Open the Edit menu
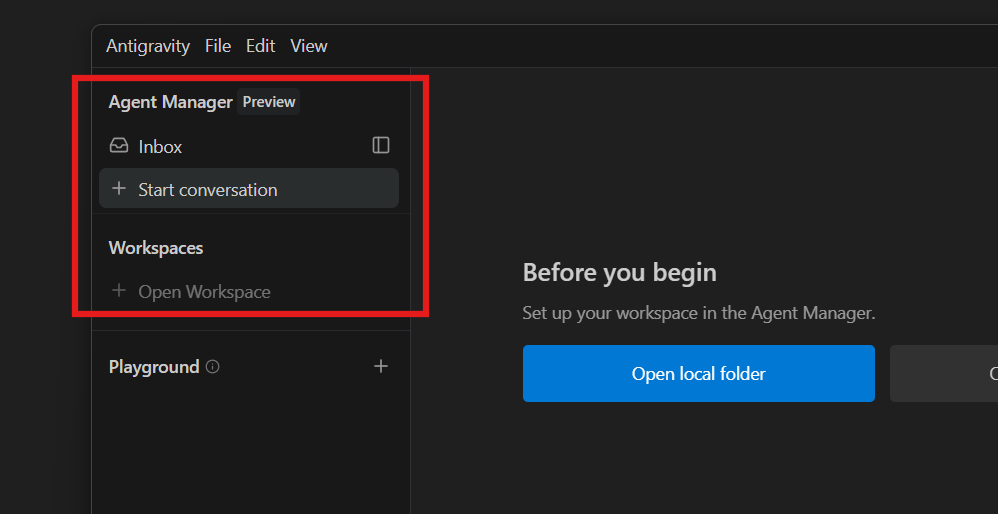This screenshot has width=998, height=514. (260, 46)
